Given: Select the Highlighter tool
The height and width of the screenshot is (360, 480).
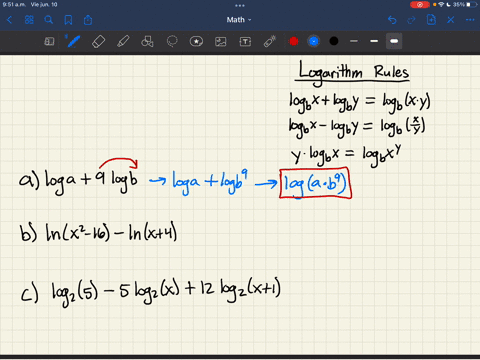Looking at the screenshot, I should [123, 42].
